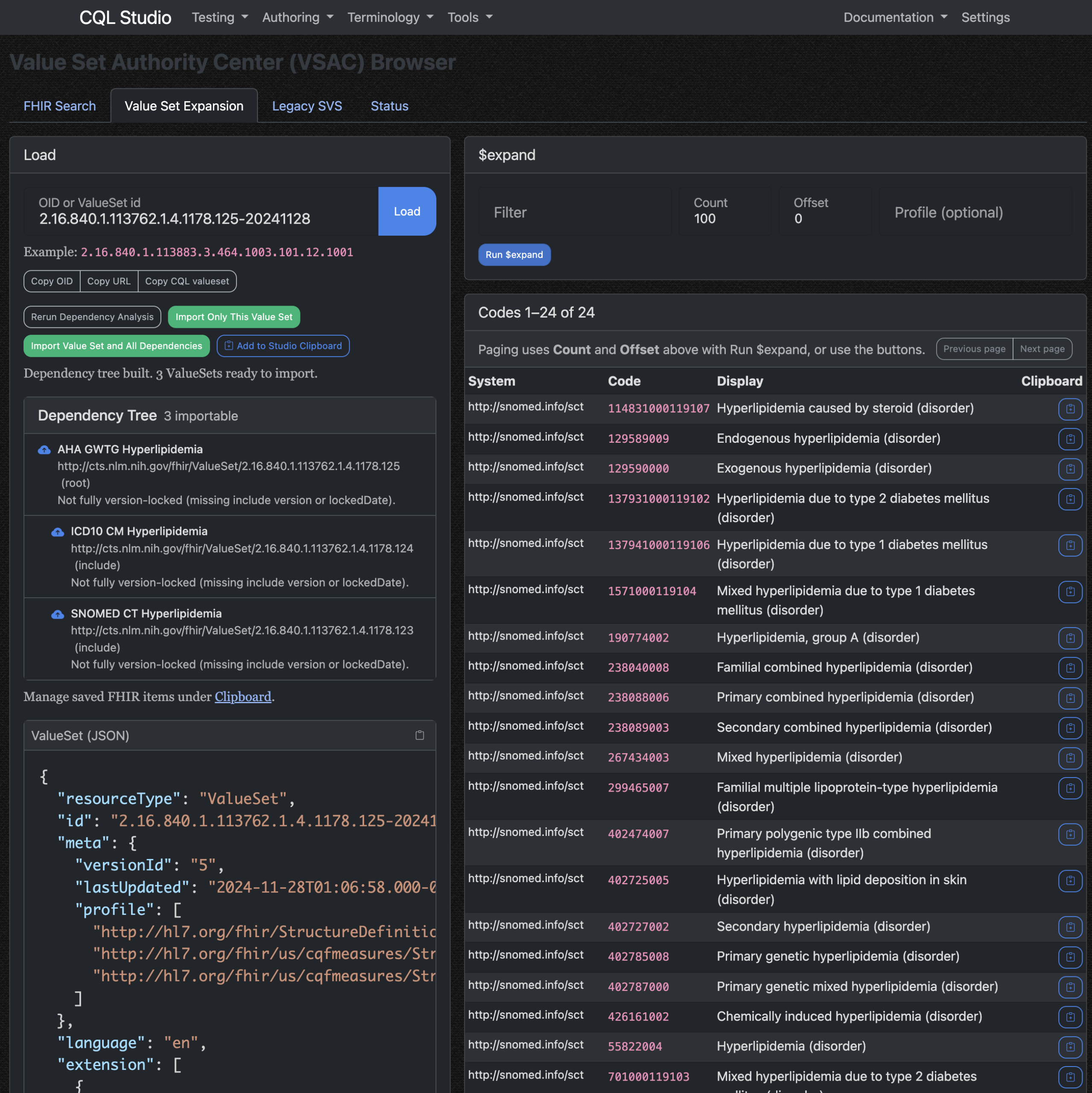Focus the OID or ValueSet id field
Screen dimensions: 1092x1093
tap(201, 211)
